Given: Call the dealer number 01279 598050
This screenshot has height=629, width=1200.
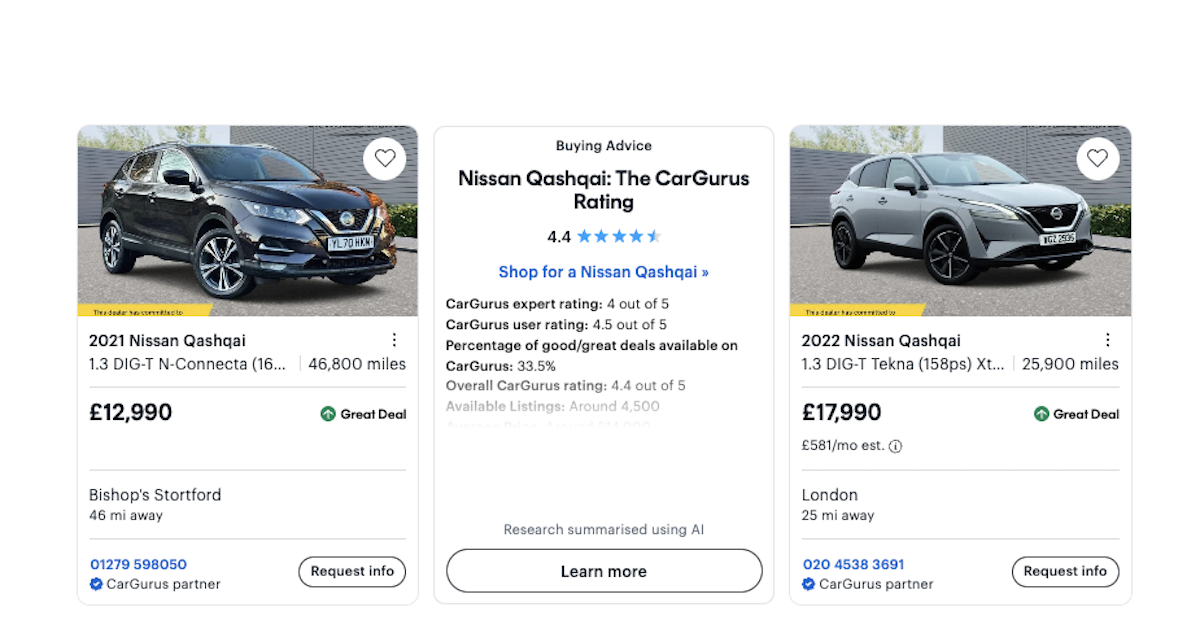Looking at the screenshot, I should [138, 564].
